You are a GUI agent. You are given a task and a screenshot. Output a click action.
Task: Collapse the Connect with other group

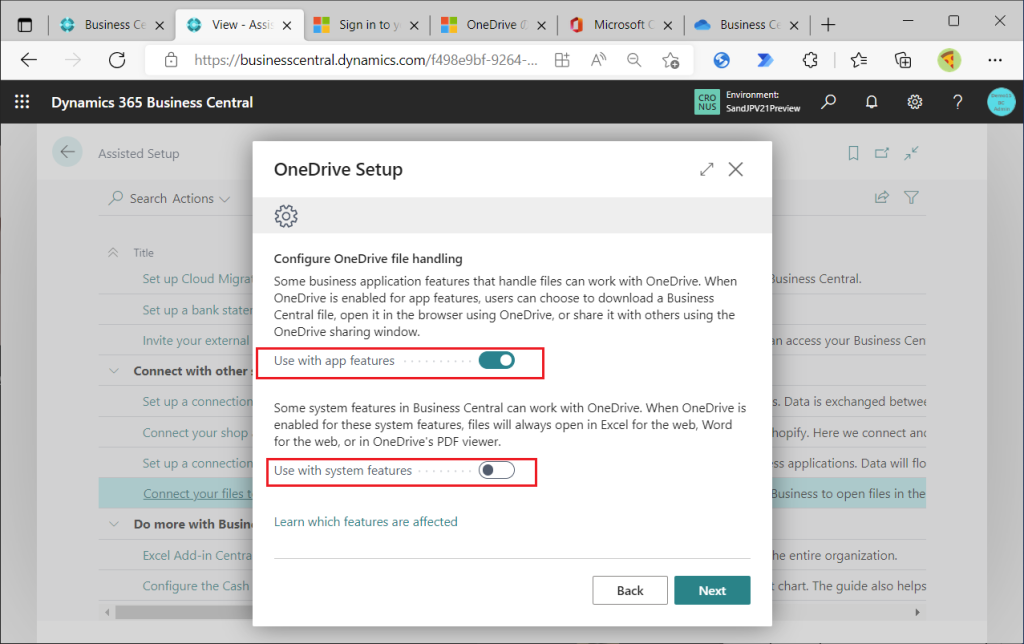tap(114, 371)
